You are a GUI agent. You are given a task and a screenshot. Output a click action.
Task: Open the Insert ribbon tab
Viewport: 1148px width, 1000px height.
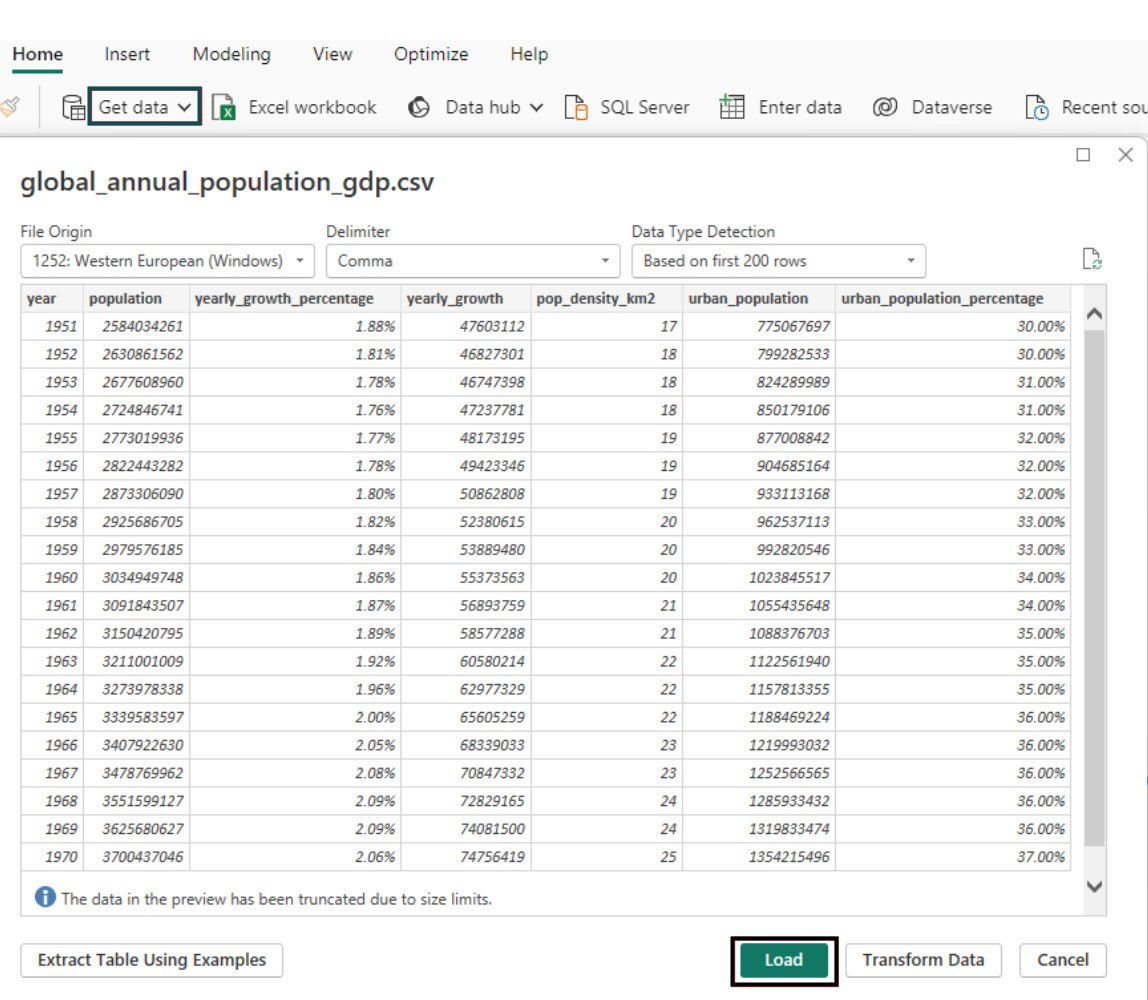coord(127,54)
